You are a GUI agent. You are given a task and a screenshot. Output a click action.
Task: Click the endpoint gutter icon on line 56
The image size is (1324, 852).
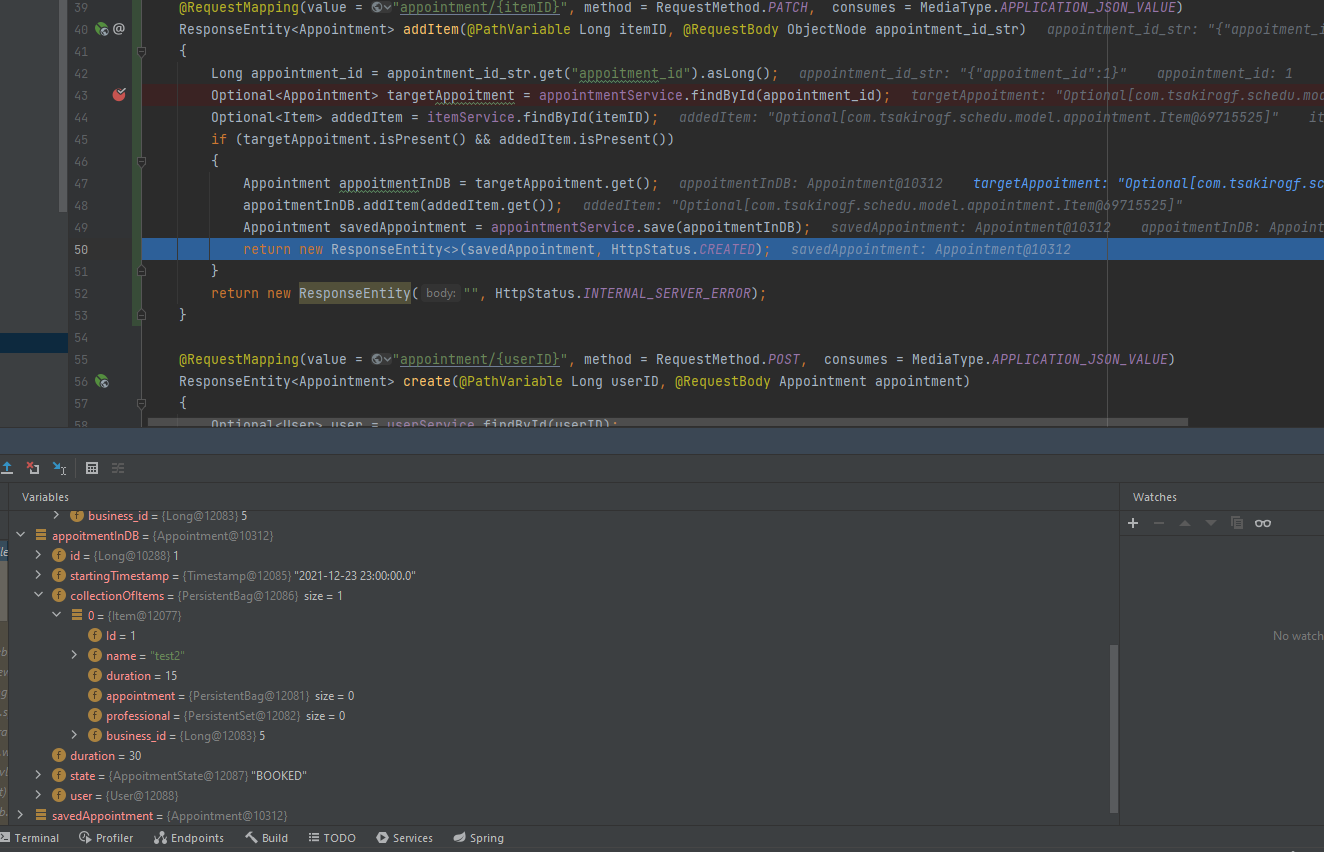(x=101, y=381)
